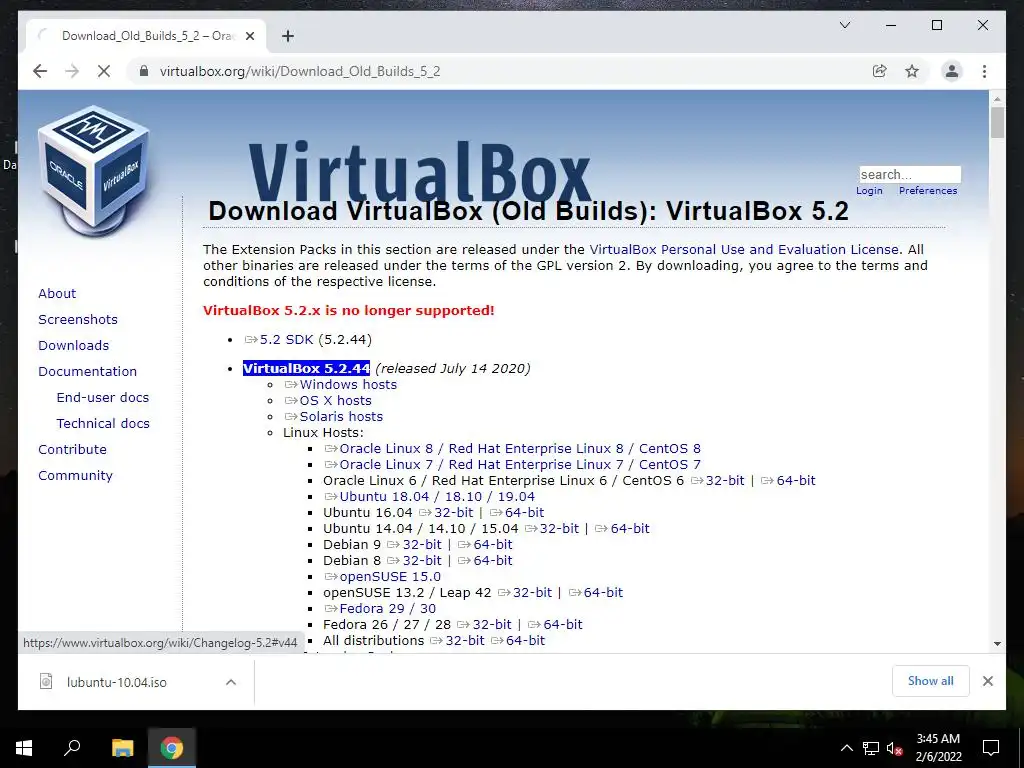Open VirtualBox Personal Use and Evaluation License link
This screenshot has height=768, width=1024.
(x=744, y=249)
